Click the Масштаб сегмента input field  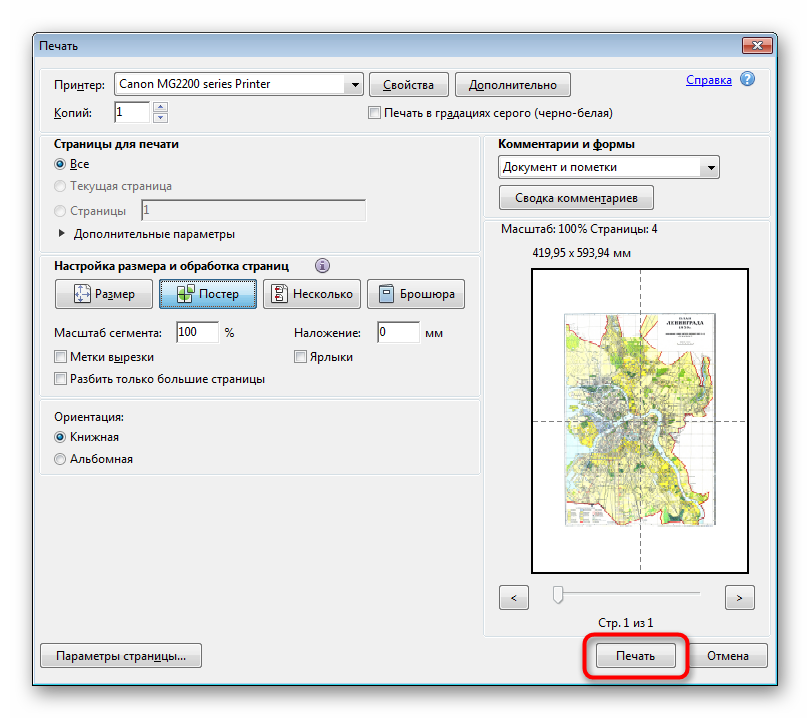coord(197,332)
